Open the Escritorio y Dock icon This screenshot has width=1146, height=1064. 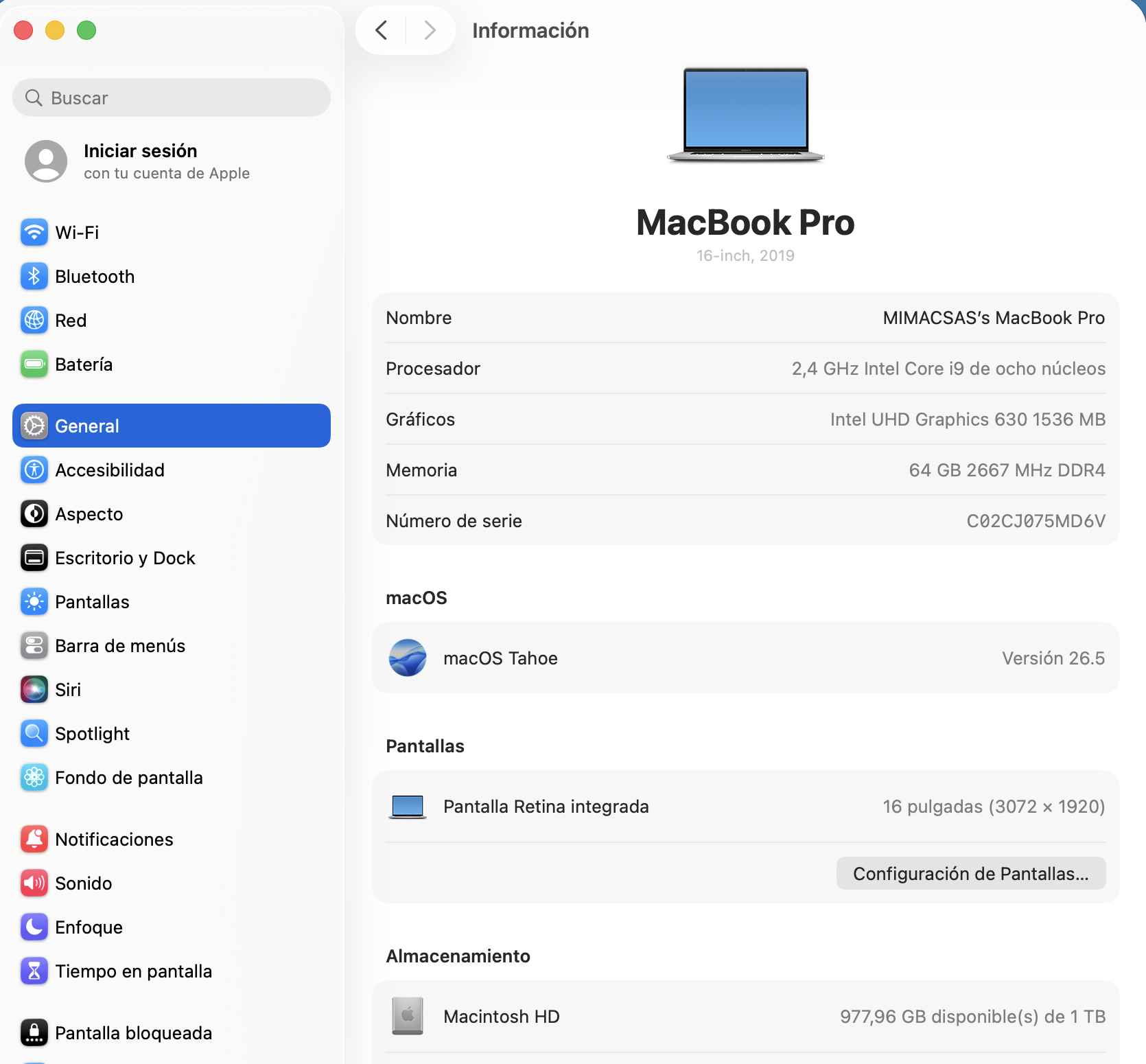click(34, 557)
